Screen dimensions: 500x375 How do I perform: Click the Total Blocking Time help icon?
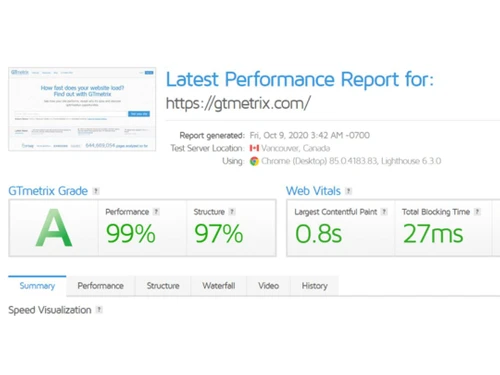tap(477, 212)
